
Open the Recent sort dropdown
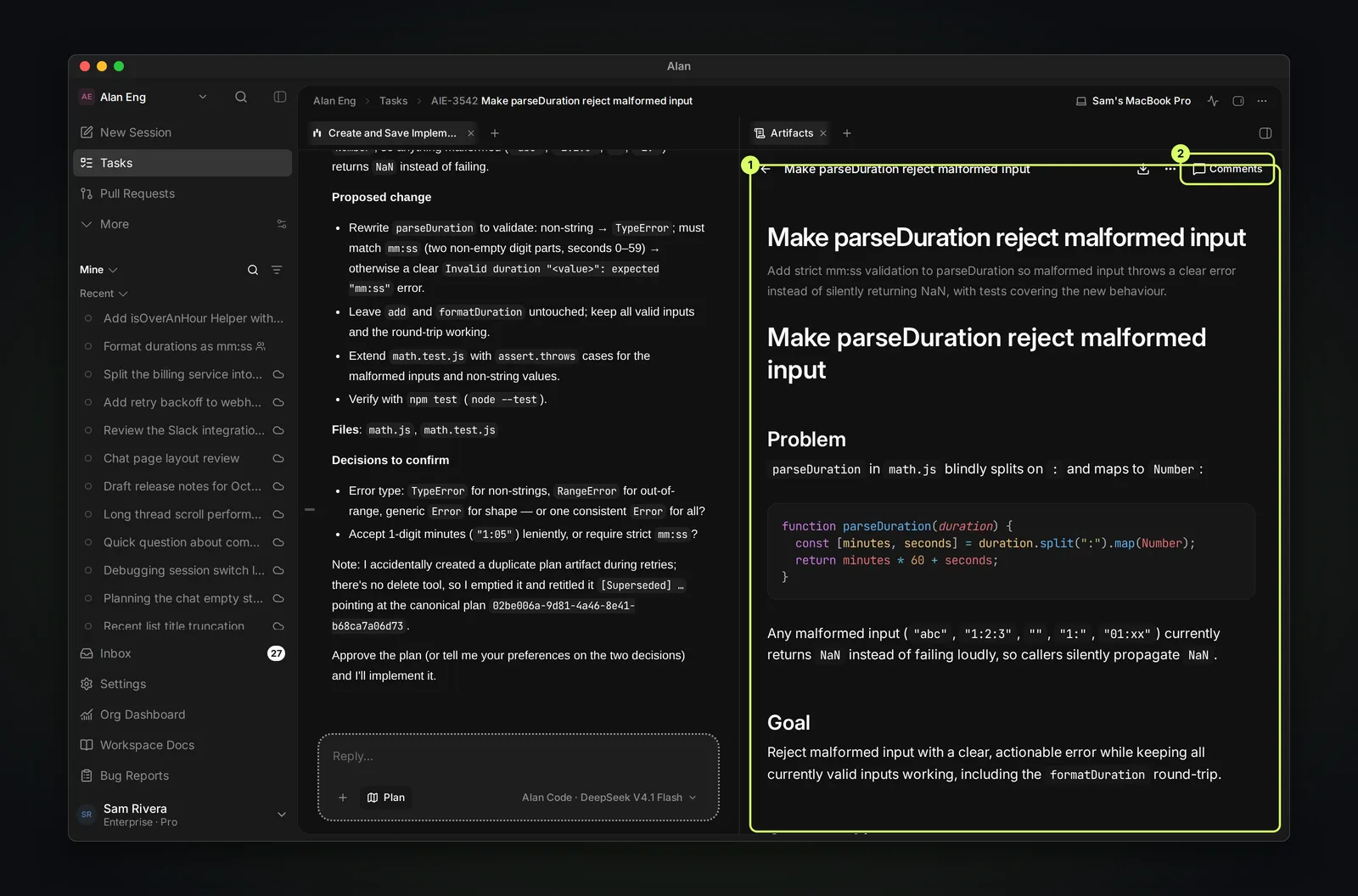[104, 294]
